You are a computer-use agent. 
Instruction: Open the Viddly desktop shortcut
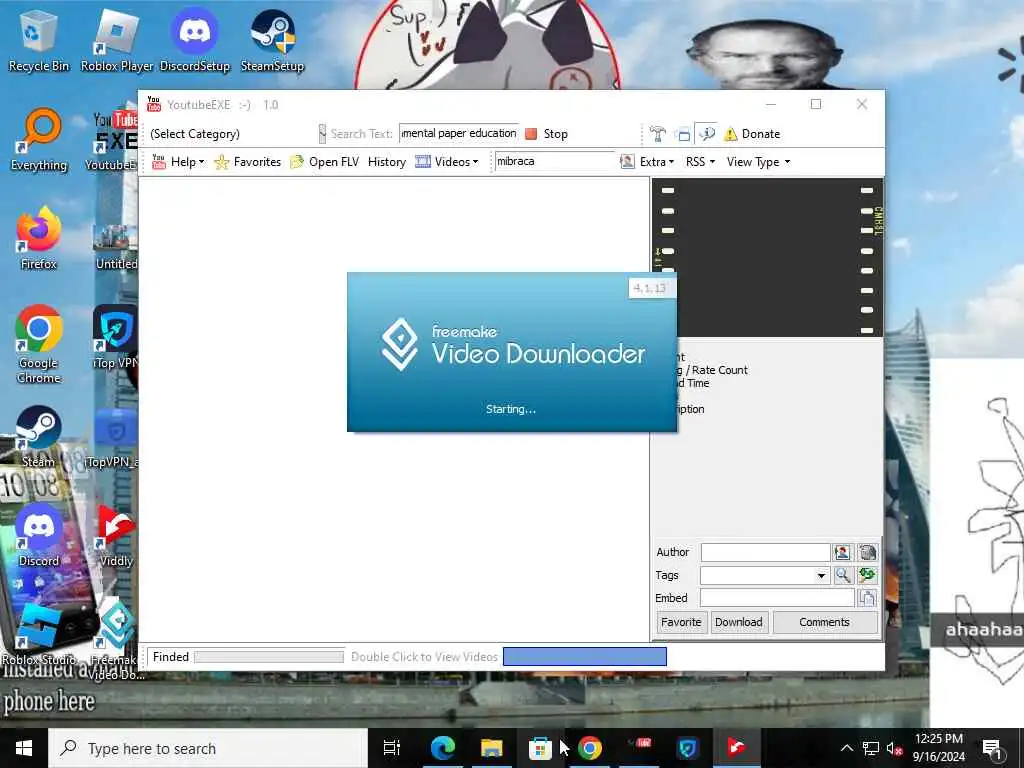tap(116, 536)
